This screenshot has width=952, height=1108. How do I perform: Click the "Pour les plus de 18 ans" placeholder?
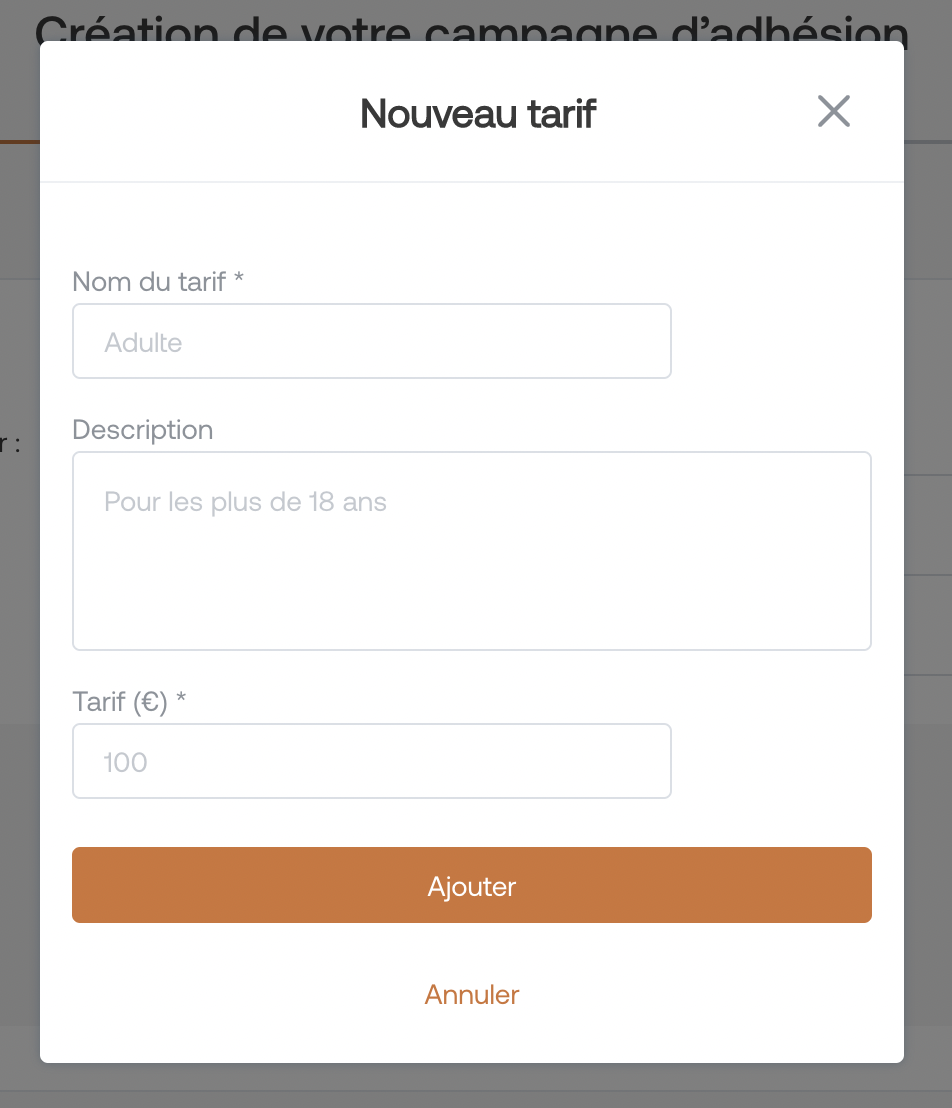tap(245, 502)
